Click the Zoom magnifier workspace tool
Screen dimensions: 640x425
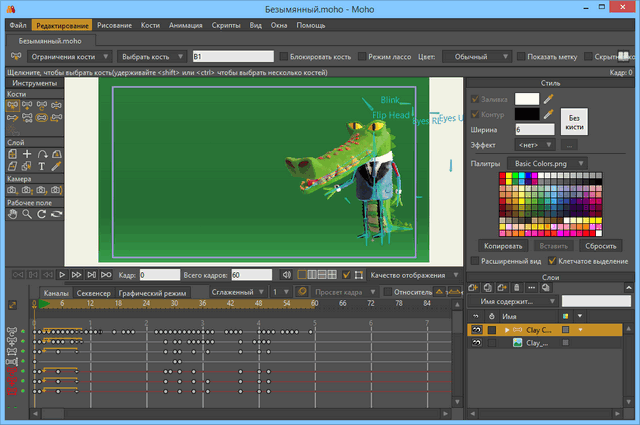click(27, 213)
